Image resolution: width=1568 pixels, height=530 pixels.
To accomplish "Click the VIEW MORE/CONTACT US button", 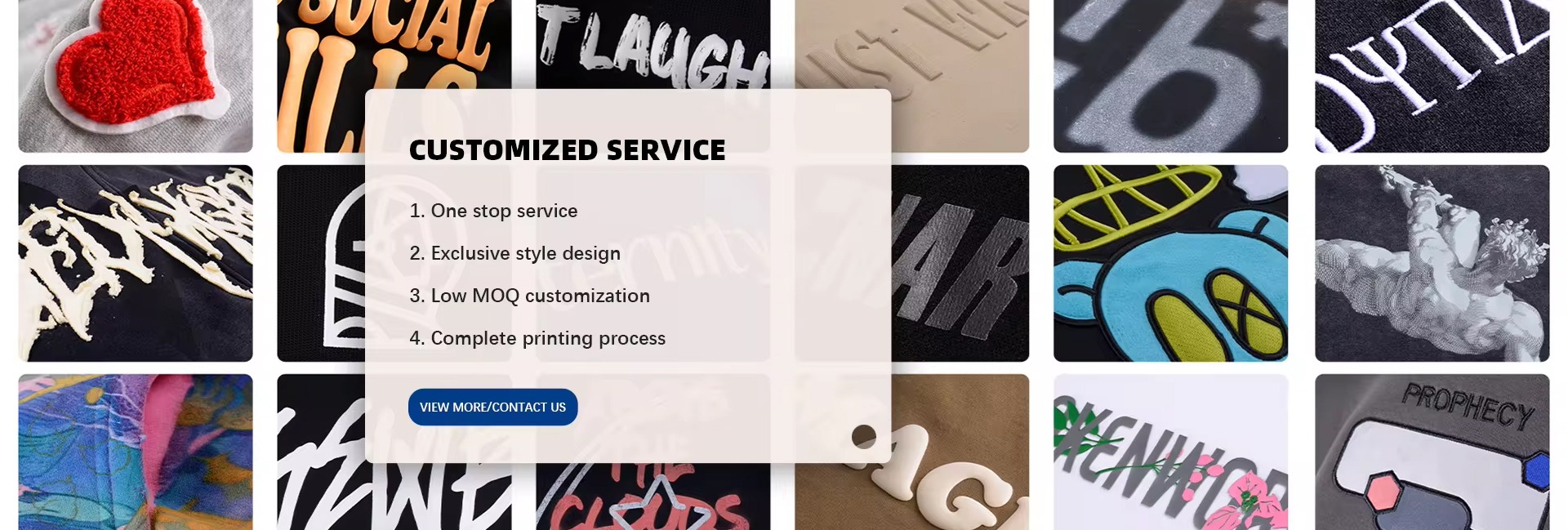I will (x=492, y=407).
